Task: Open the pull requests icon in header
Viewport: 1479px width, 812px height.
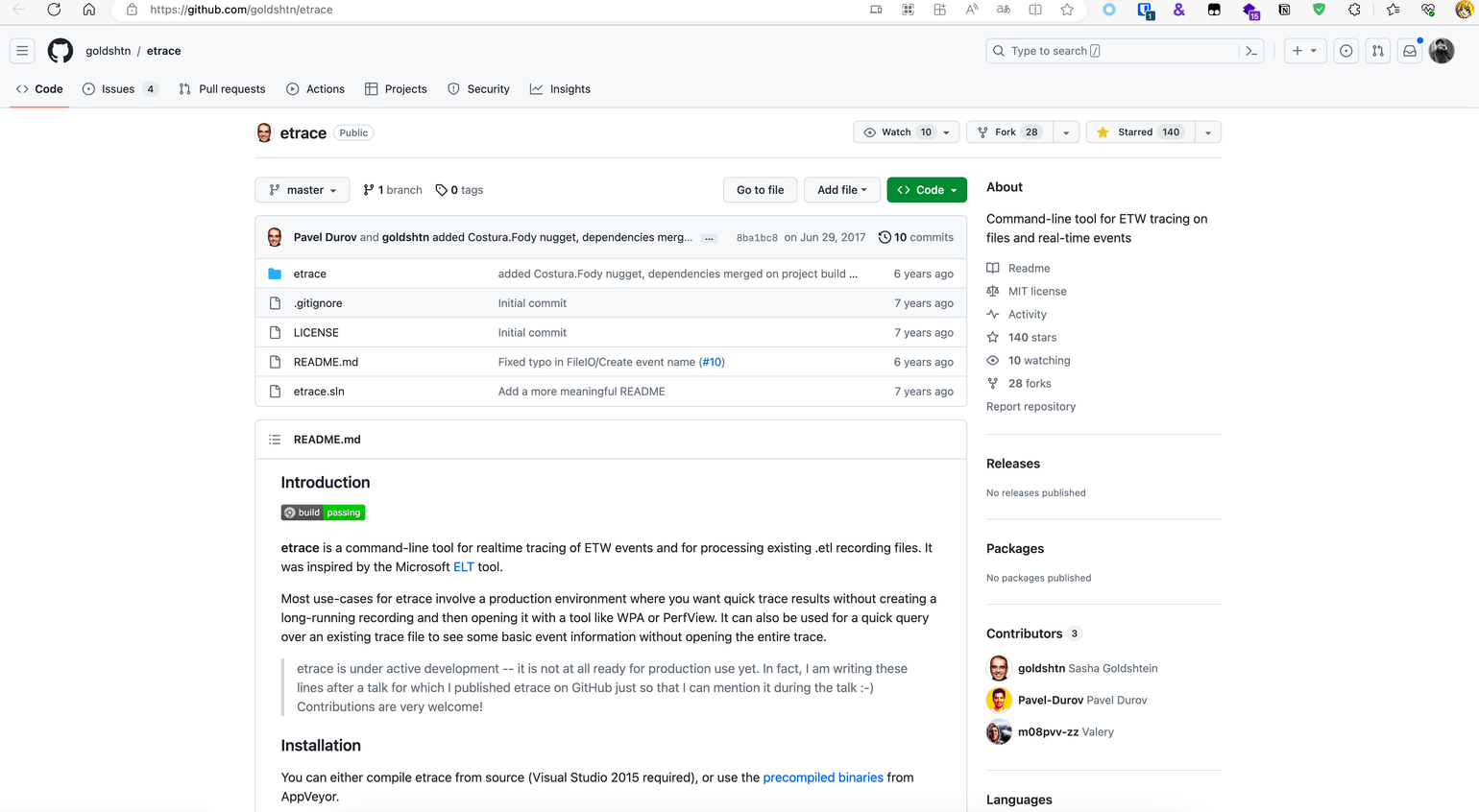Action: click(1378, 51)
